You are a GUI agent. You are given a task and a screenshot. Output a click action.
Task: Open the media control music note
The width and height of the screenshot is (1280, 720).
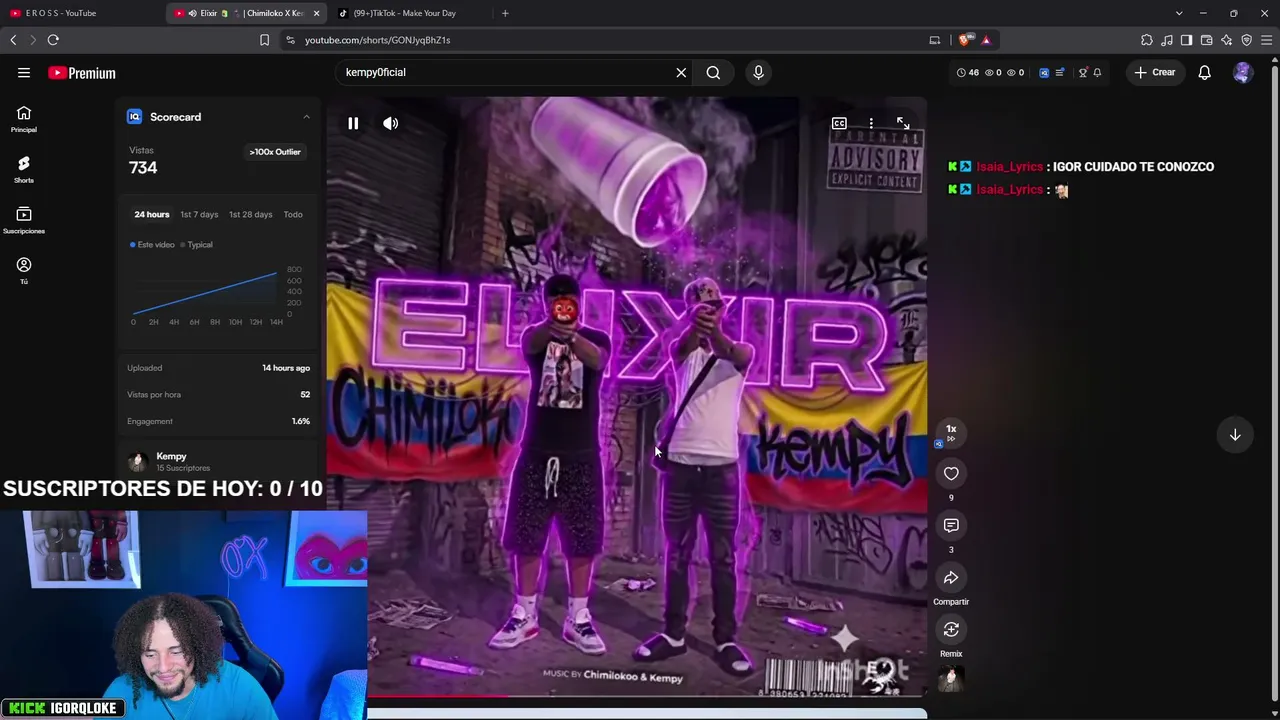pos(1167,40)
